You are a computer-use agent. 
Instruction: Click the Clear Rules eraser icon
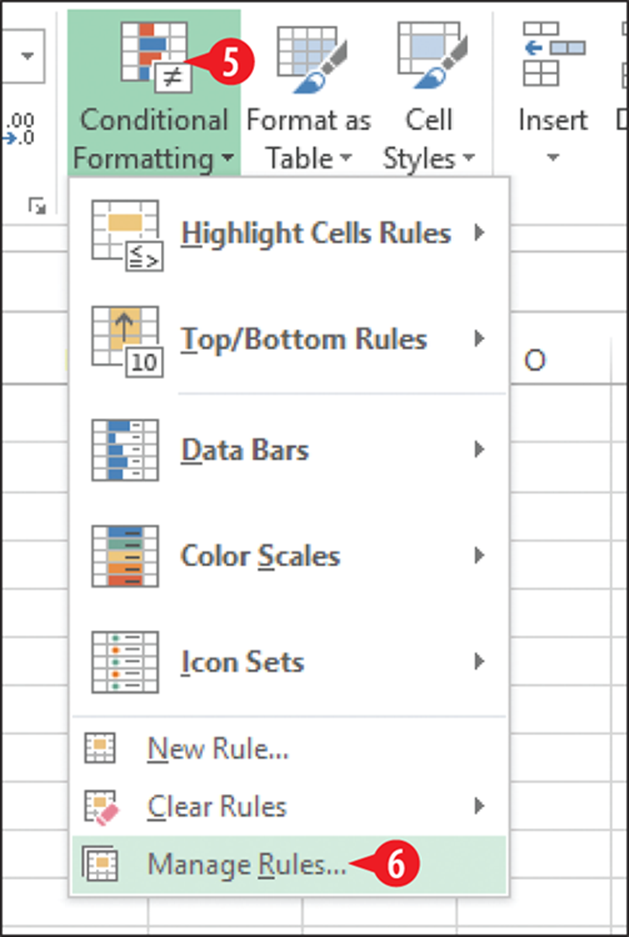pyautogui.click(x=102, y=806)
